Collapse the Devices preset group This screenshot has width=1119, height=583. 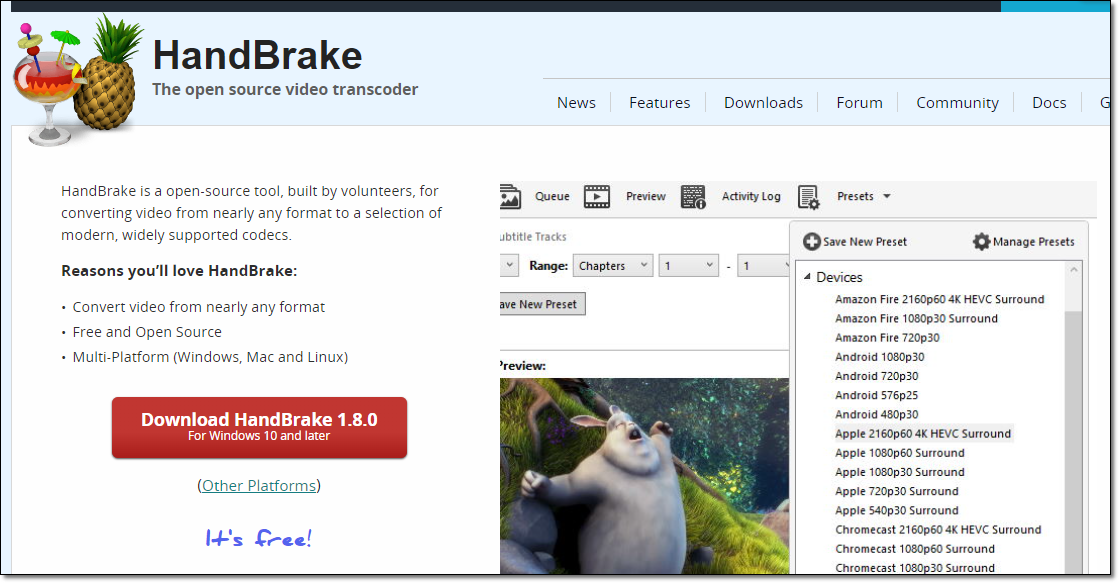(807, 277)
